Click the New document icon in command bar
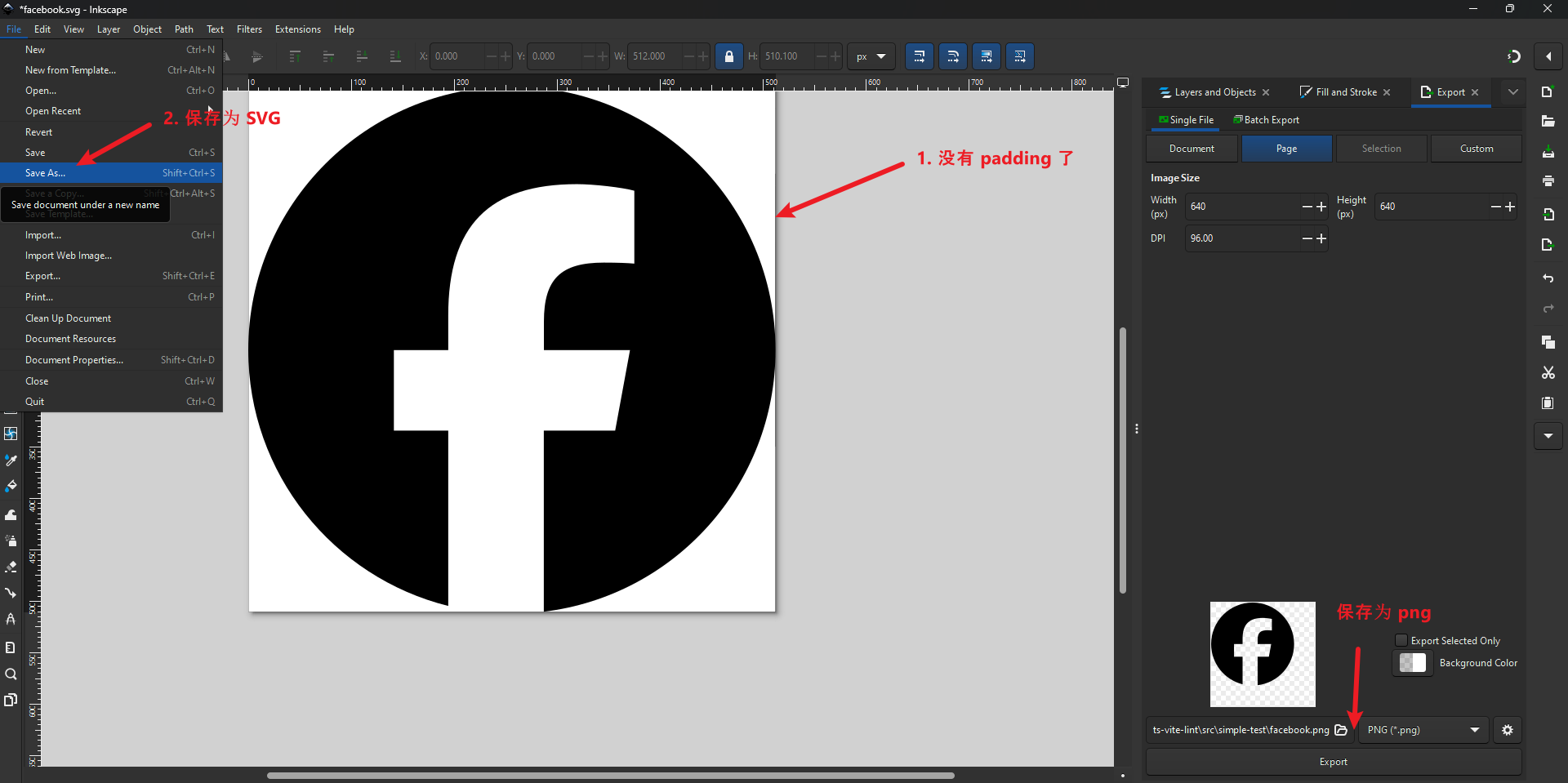This screenshot has height=783, width=1568. pos(1548,91)
